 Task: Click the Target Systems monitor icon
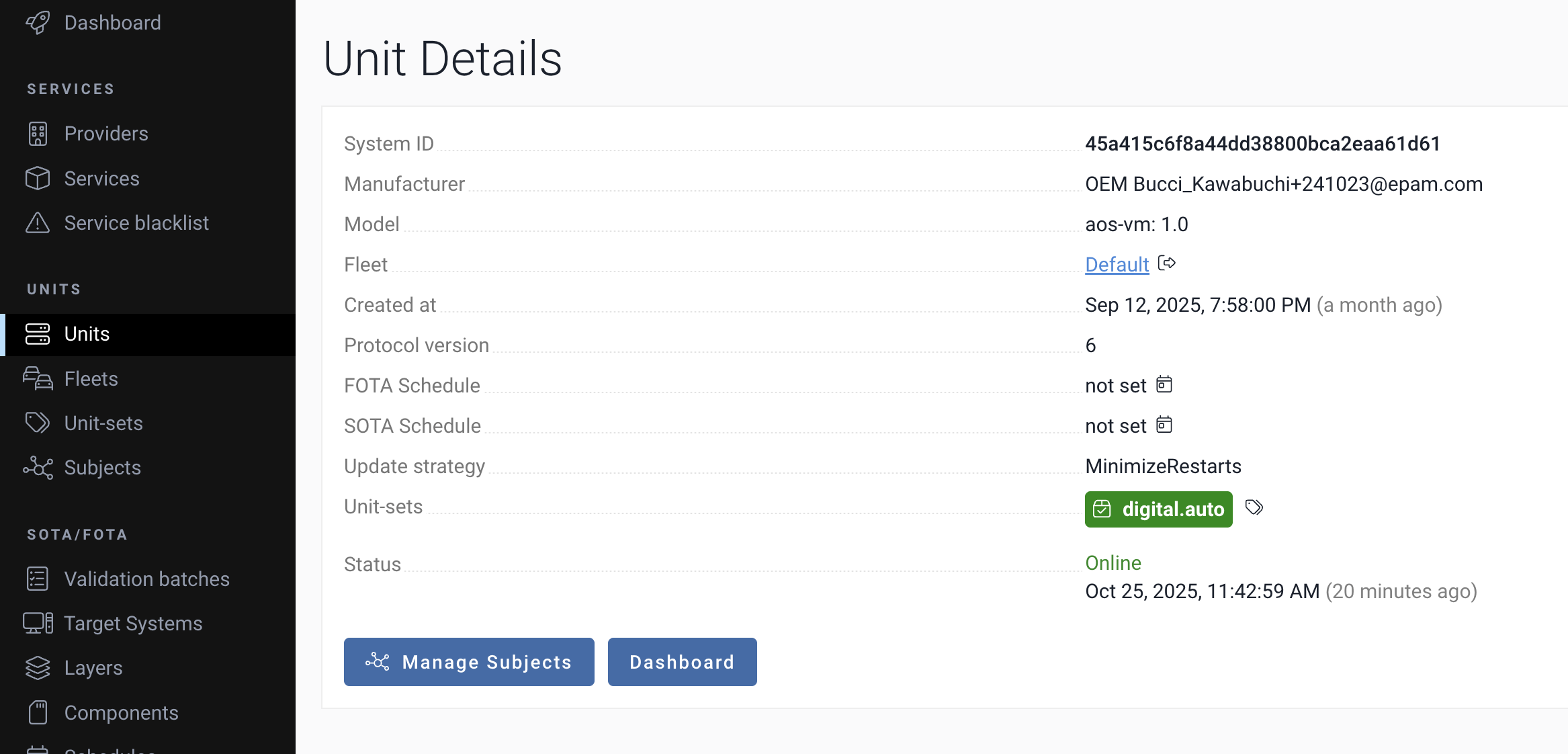pos(38,624)
